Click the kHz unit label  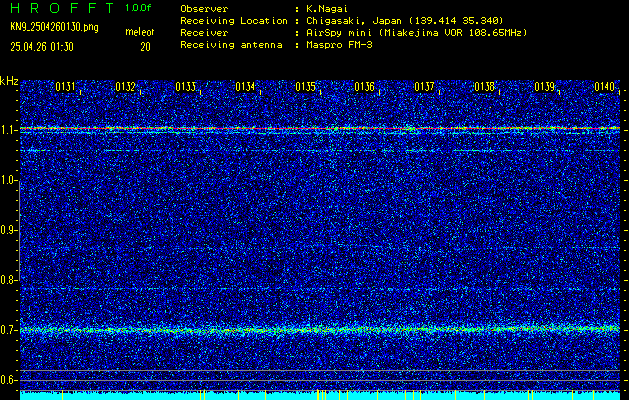click(9, 81)
